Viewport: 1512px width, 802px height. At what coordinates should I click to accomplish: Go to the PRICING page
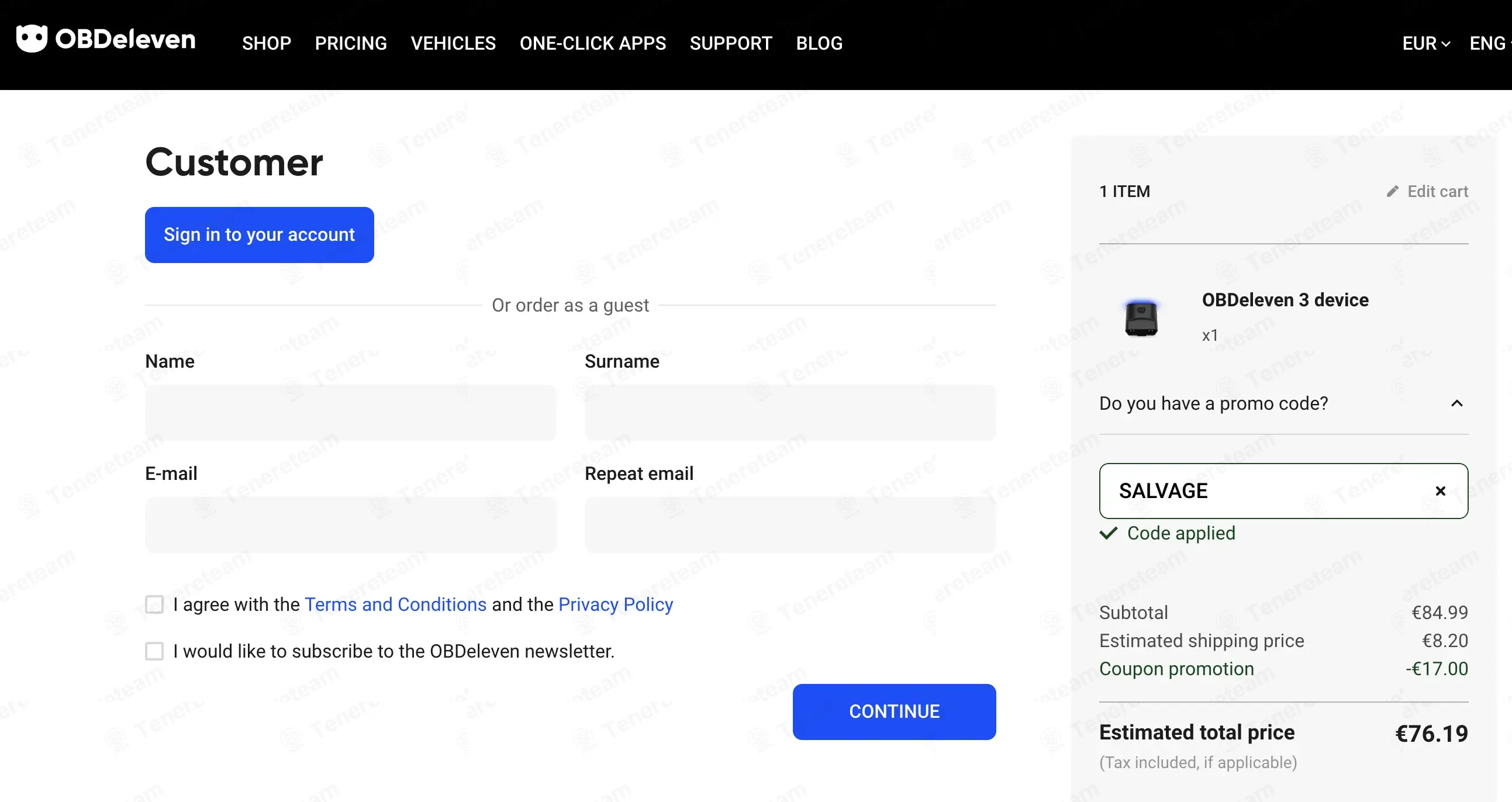coord(351,43)
